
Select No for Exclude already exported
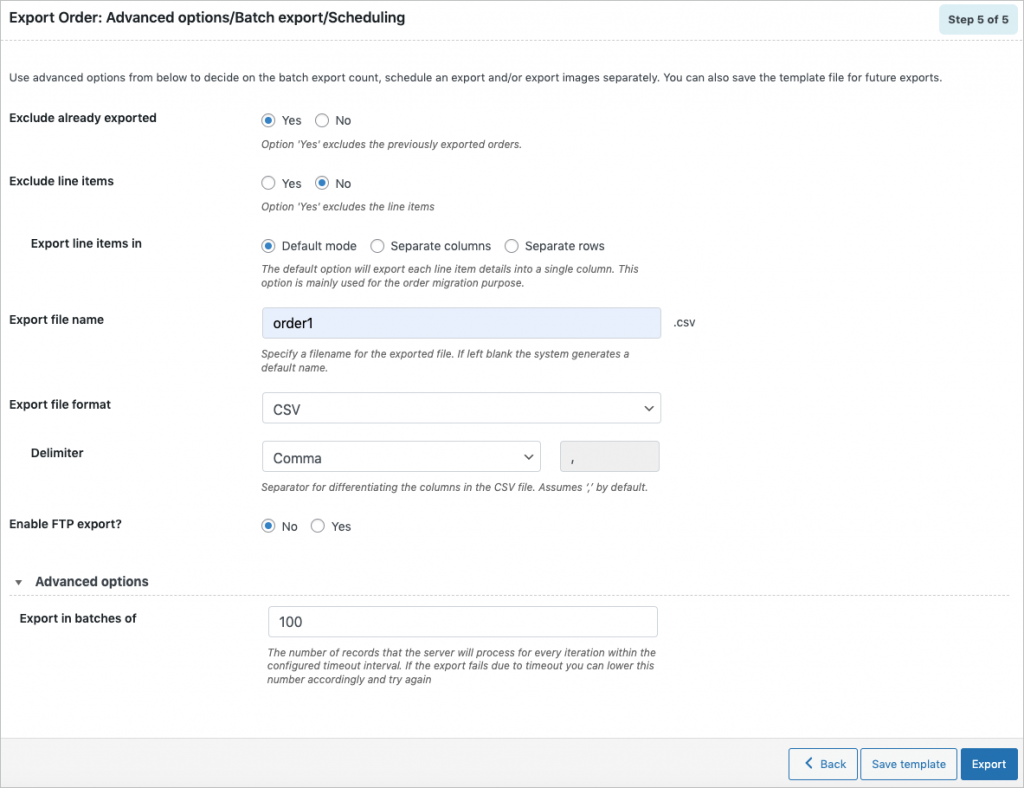point(321,120)
